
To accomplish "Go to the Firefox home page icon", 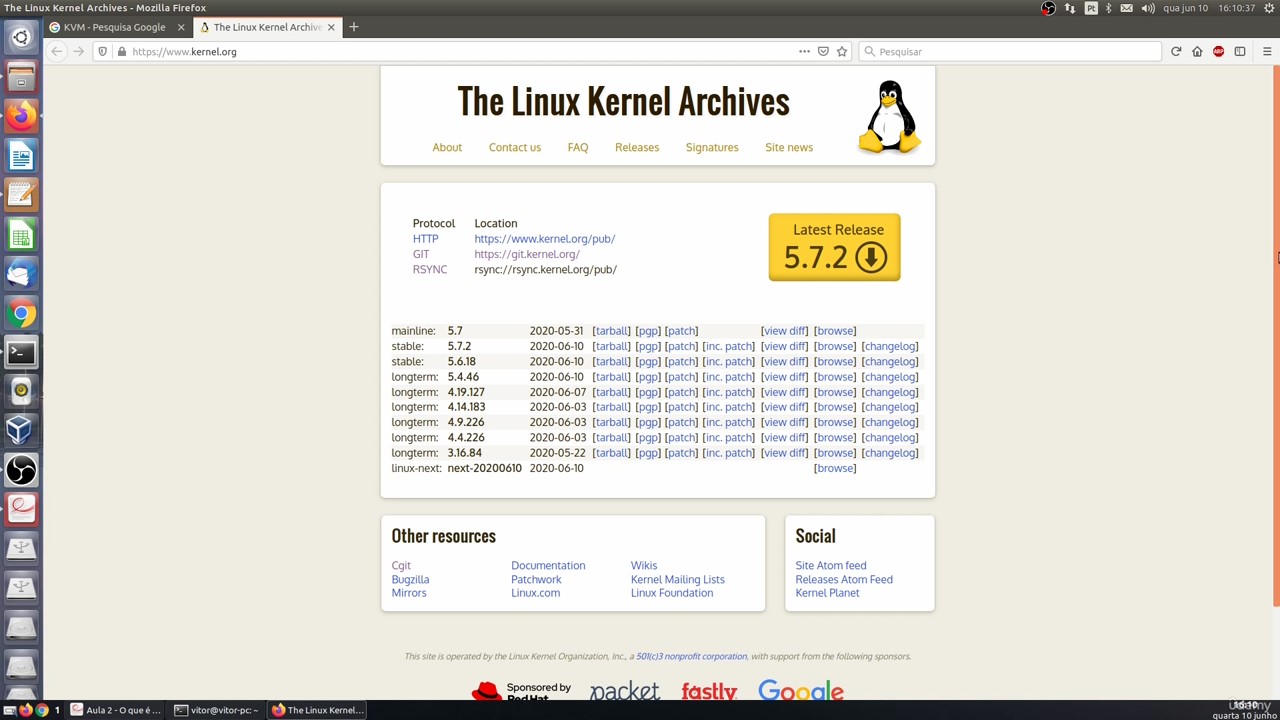I will 1197,52.
